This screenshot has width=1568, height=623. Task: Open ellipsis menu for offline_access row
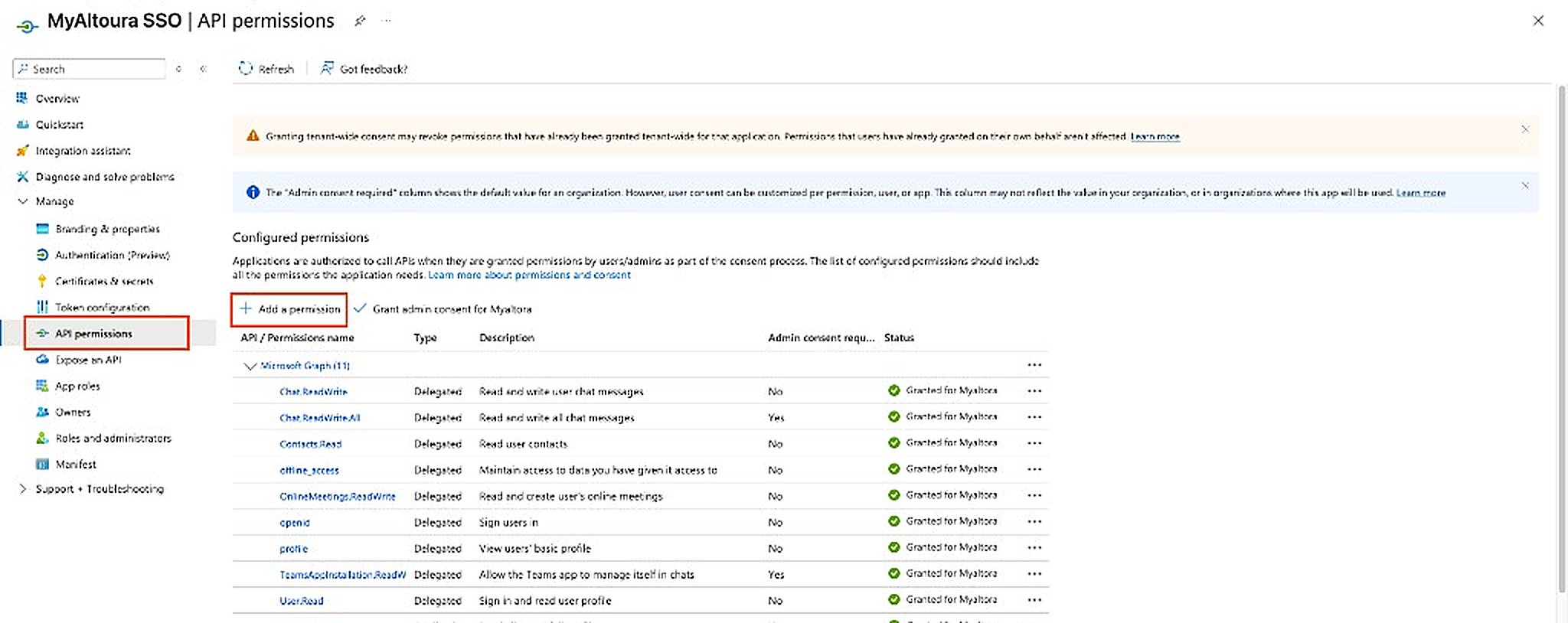(1034, 469)
